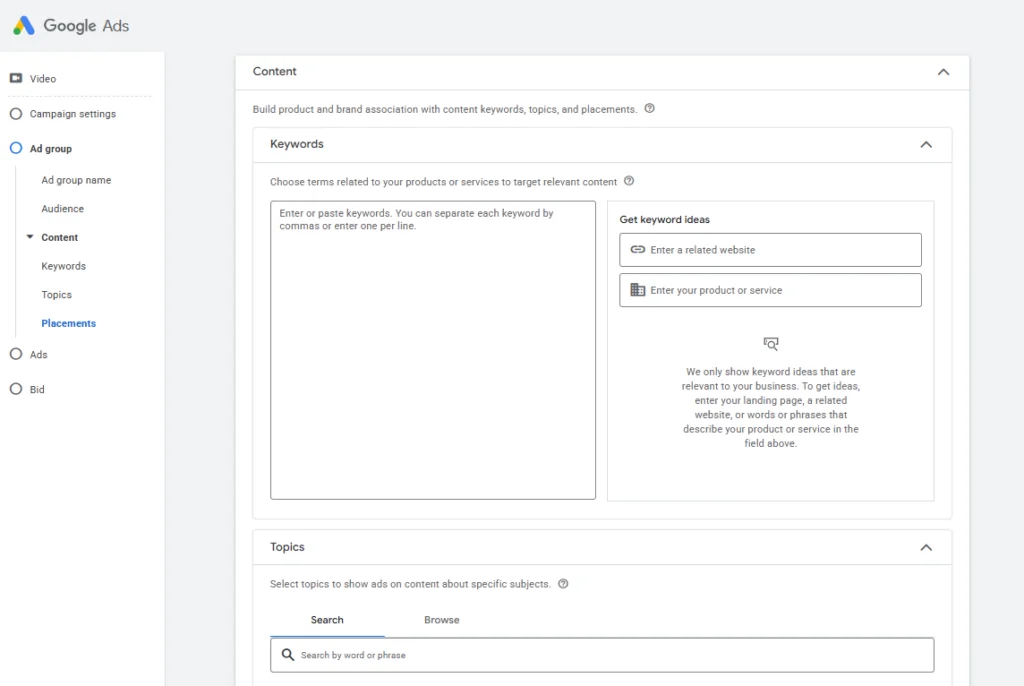1024x686 pixels.
Task: Open help icon beside topics description
Action: click(563, 583)
